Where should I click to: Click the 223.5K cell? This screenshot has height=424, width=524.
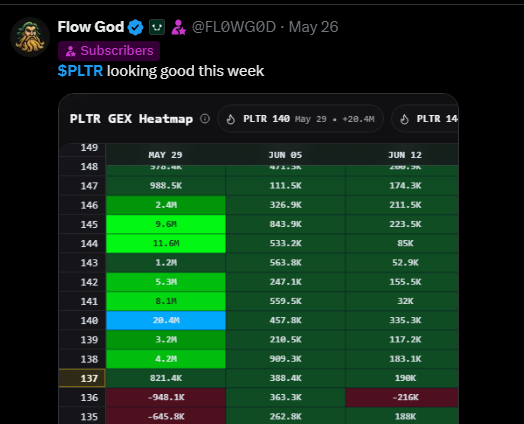(402, 224)
